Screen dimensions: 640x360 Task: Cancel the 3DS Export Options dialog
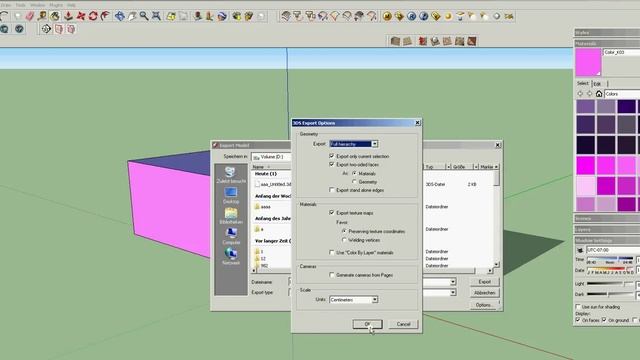coord(403,324)
